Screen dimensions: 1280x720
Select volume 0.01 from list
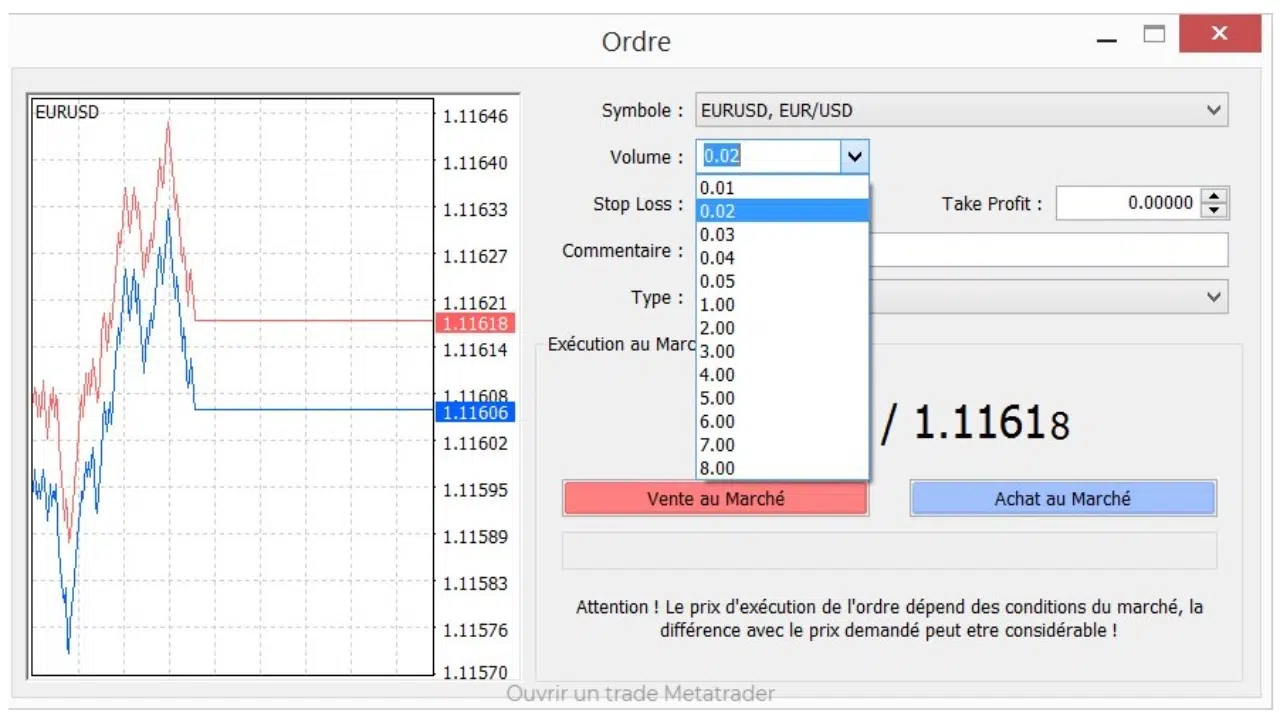[x=782, y=188]
